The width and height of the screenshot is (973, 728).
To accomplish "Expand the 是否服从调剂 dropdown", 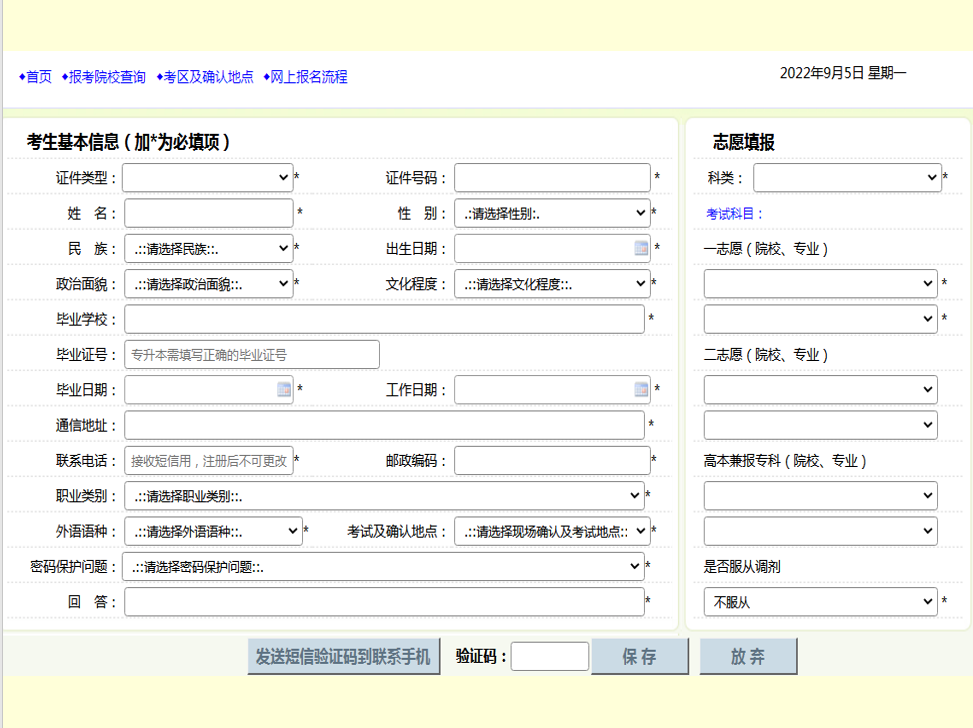I will [x=820, y=602].
